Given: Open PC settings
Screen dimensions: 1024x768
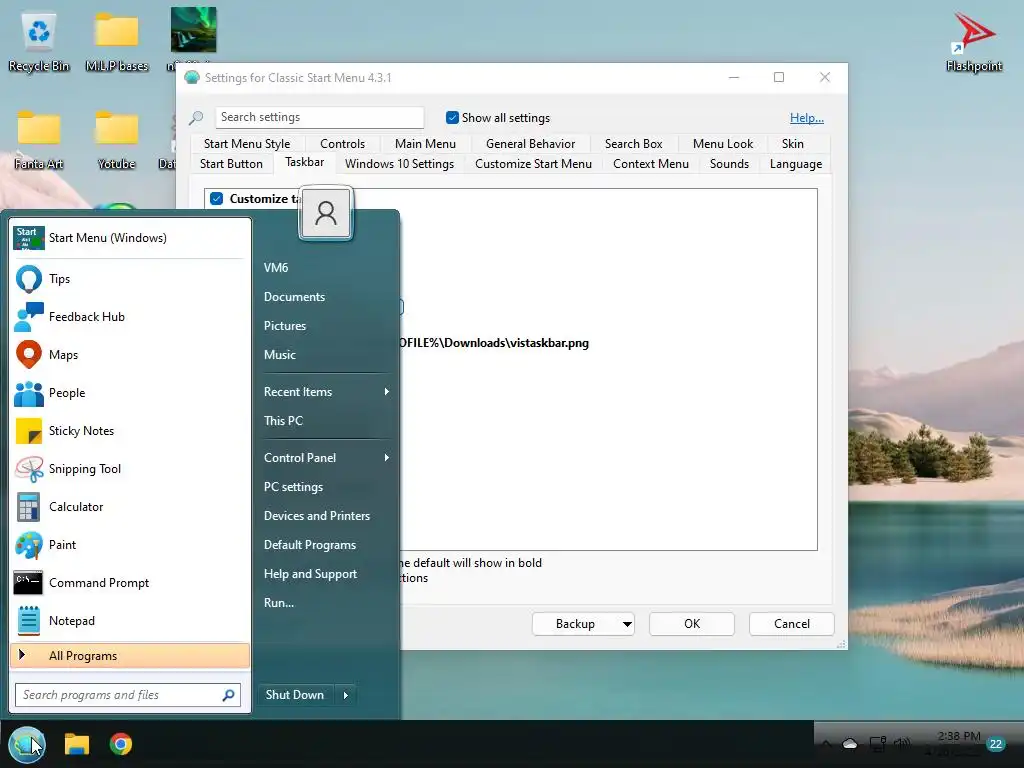Looking at the screenshot, I should pyautogui.click(x=326, y=487).
